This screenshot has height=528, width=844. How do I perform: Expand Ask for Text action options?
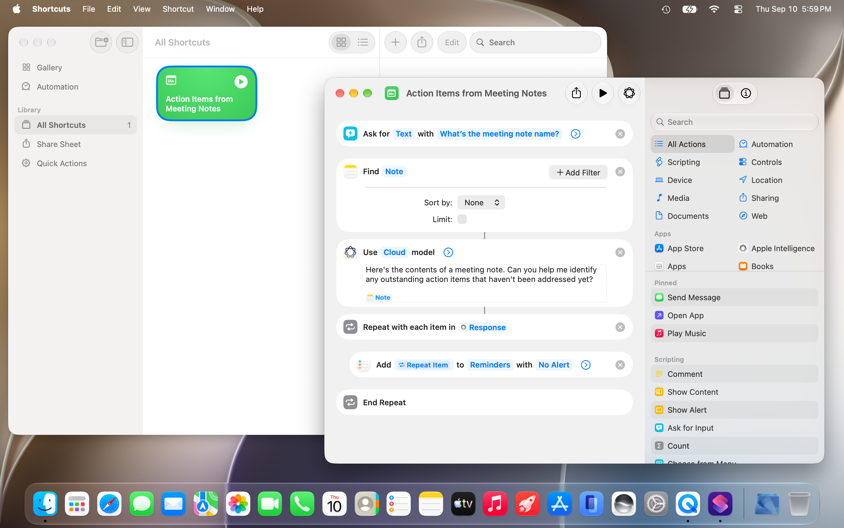tap(575, 134)
